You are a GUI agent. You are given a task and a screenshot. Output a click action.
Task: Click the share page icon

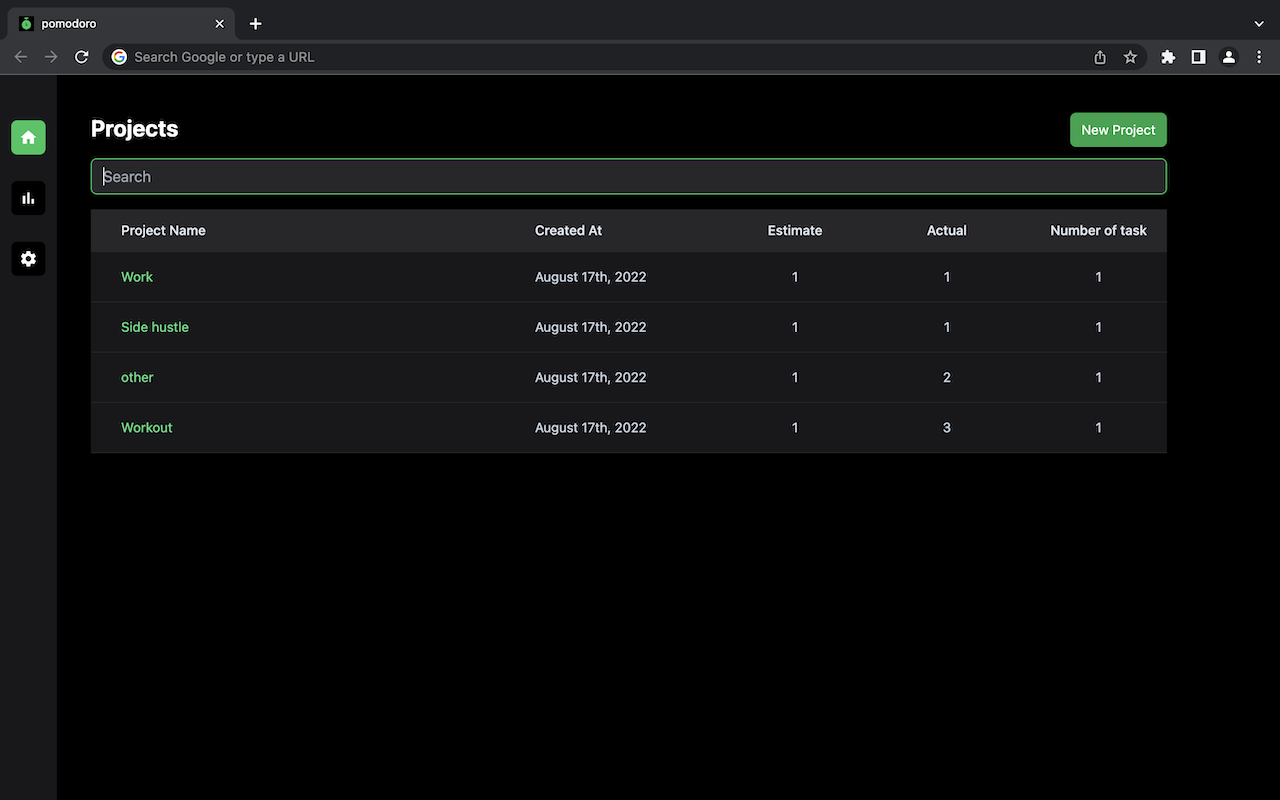point(1100,57)
